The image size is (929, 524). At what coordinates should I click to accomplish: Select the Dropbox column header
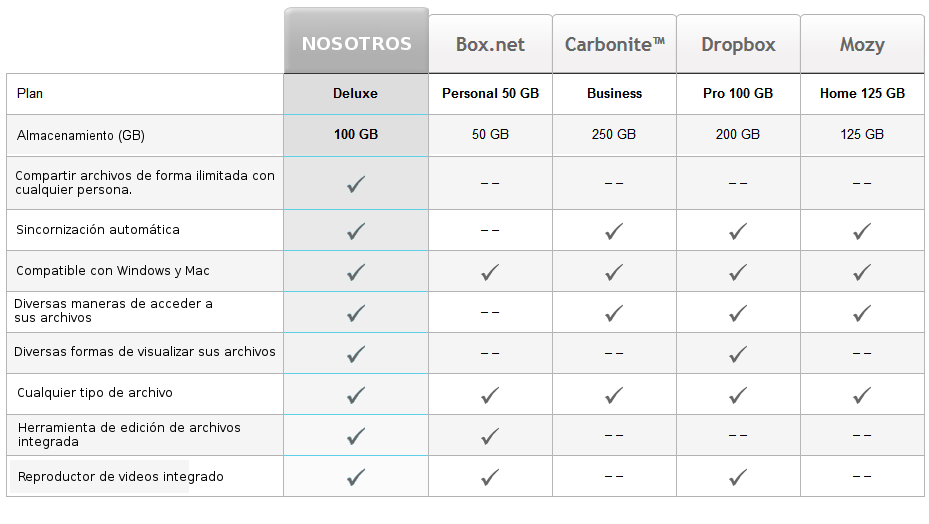[738, 44]
